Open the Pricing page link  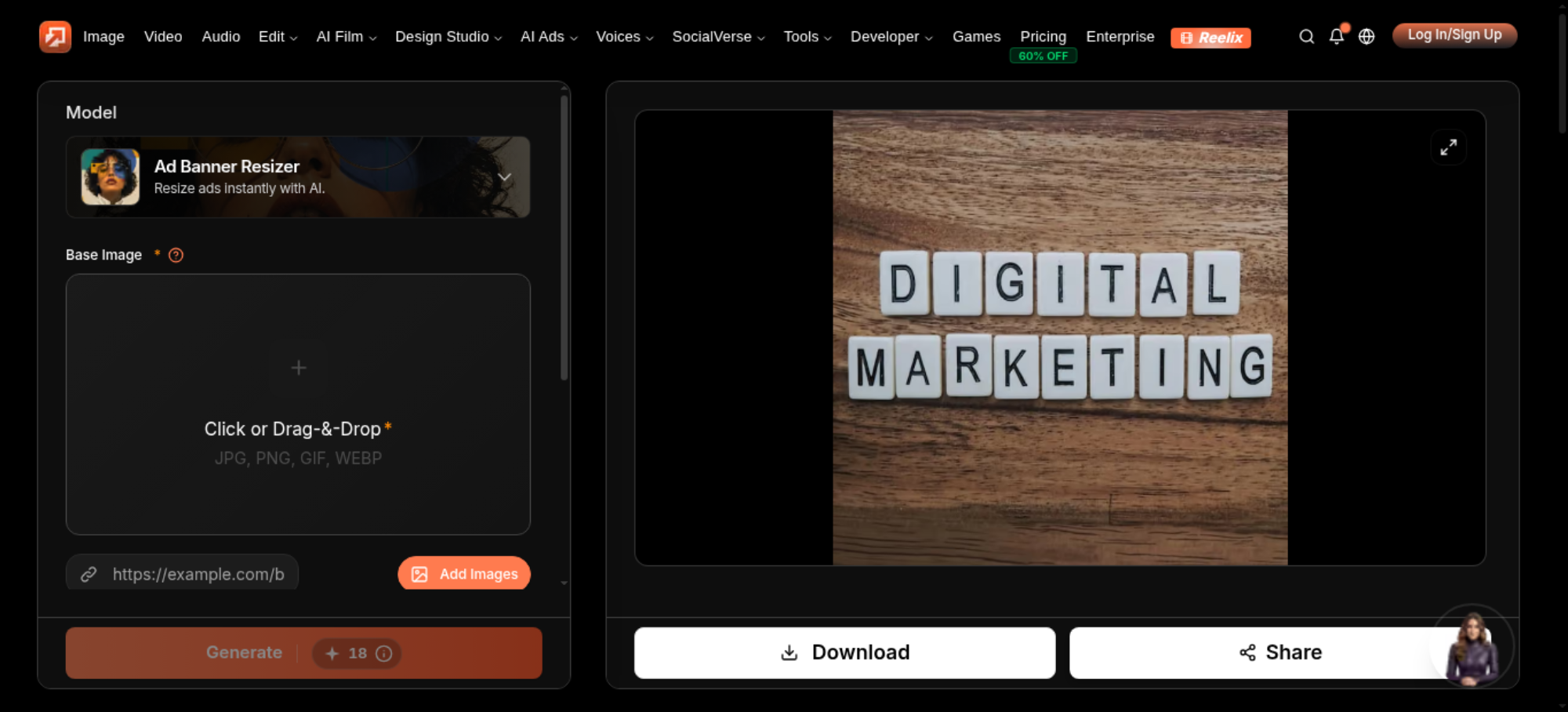coord(1043,37)
